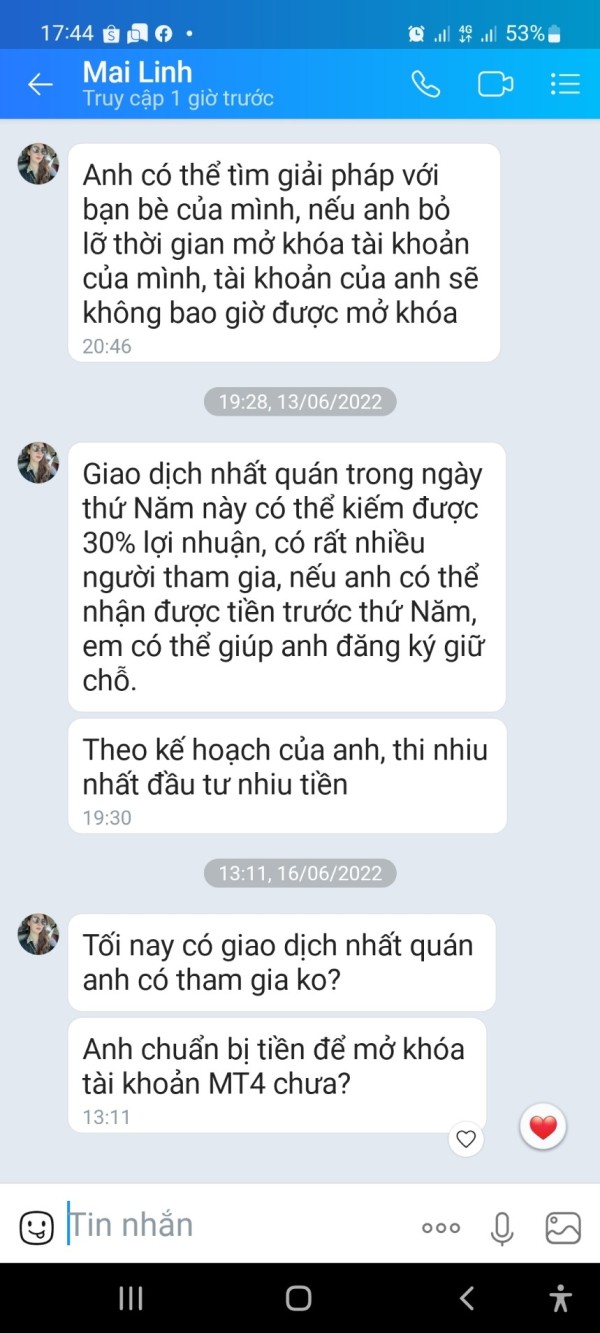Select the message 'Anh chuẩn bị tiền để mở khóa'

click(x=277, y=1075)
